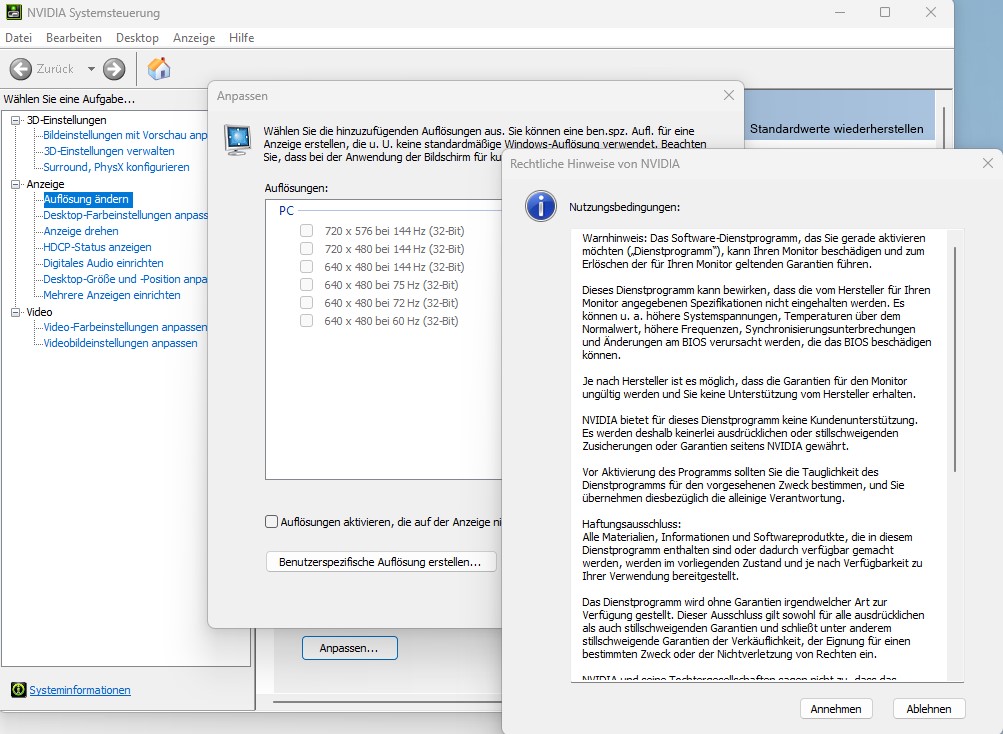This screenshot has height=734, width=1003.
Task: Select HDCP-Status anzeigen tree item
Action: [97, 247]
